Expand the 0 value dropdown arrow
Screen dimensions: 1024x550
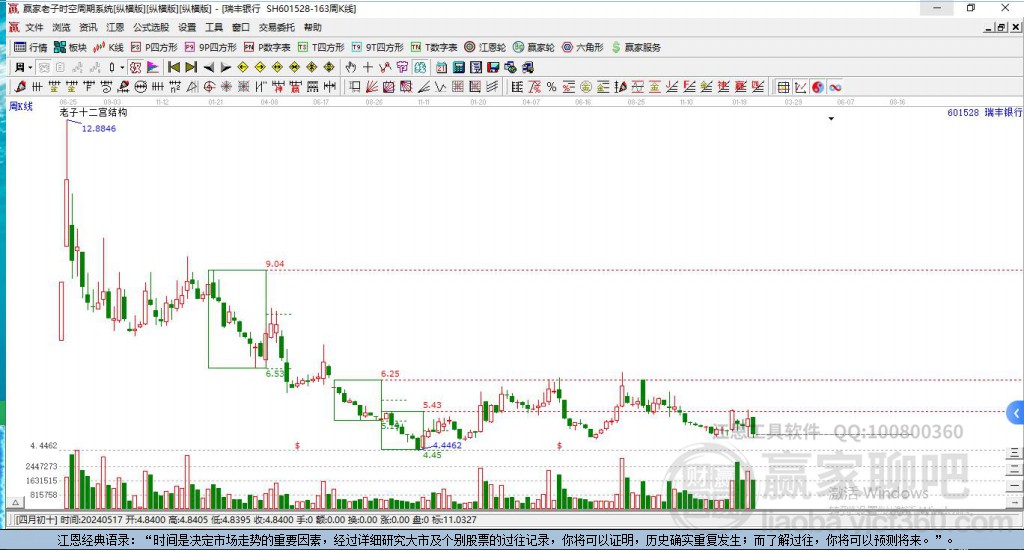tap(122, 67)
